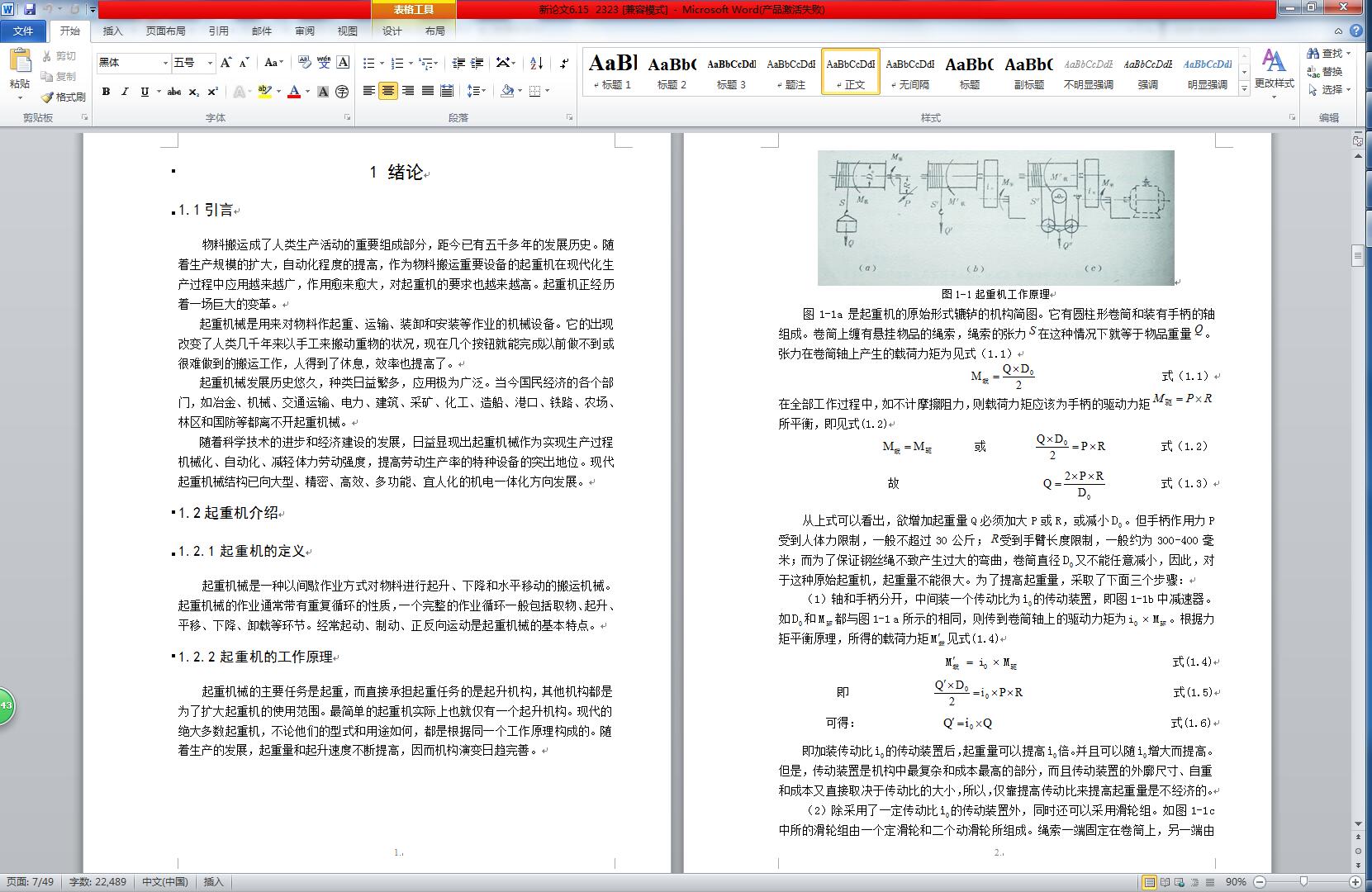Screen dimensions: 1372x892
Task: Align text right
Action: (408, 91)
